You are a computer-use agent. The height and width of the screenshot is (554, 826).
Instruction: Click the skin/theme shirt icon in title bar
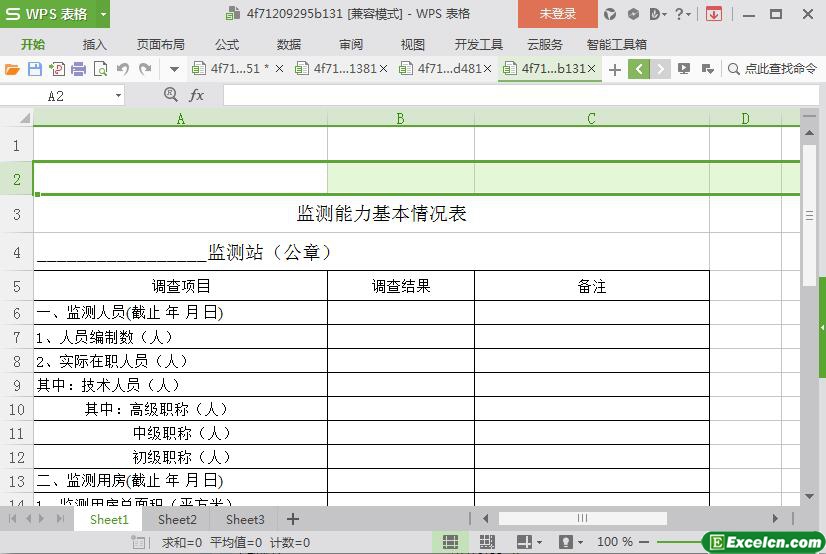pyautogui.click(x=610, y=14)
